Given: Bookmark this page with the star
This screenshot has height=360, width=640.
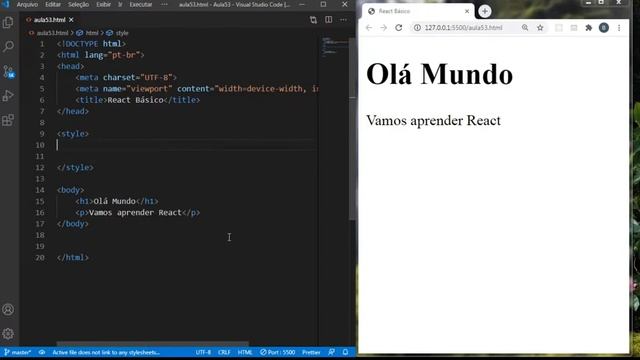Looking at the screenshot, I should [x=540, y=28].
